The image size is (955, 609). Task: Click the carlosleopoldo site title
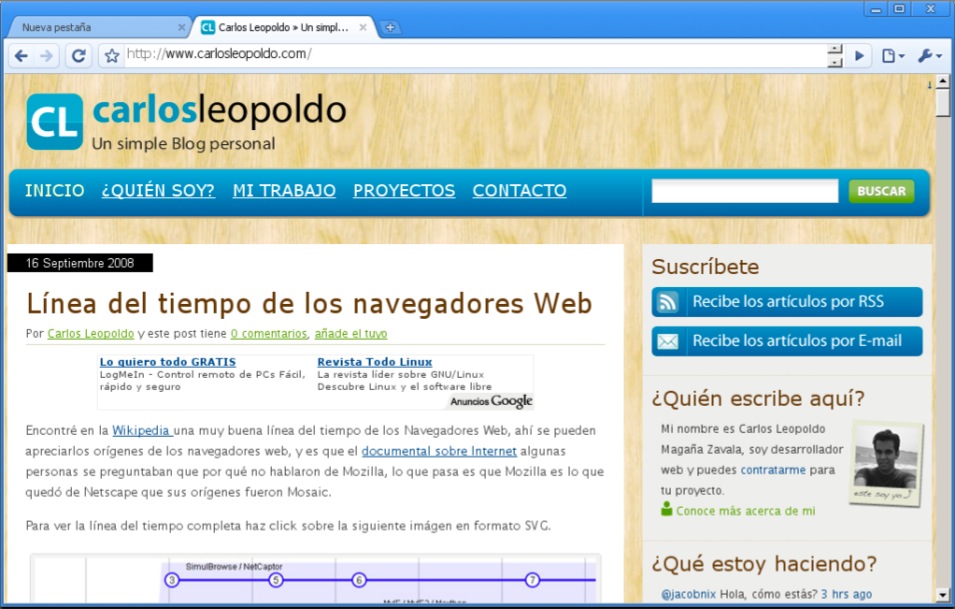[219, 110]
